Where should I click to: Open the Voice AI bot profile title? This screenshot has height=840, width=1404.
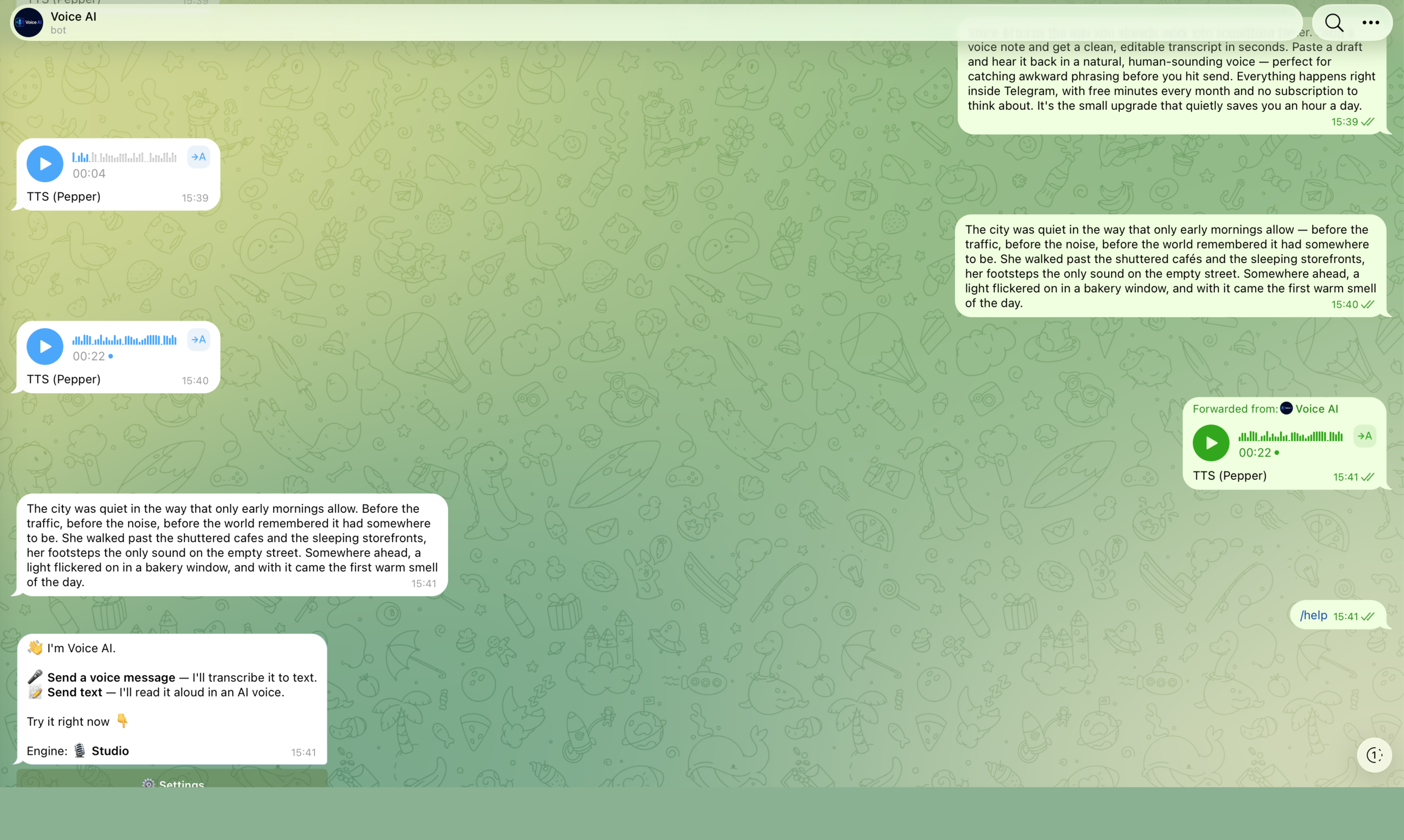(74, 17)
